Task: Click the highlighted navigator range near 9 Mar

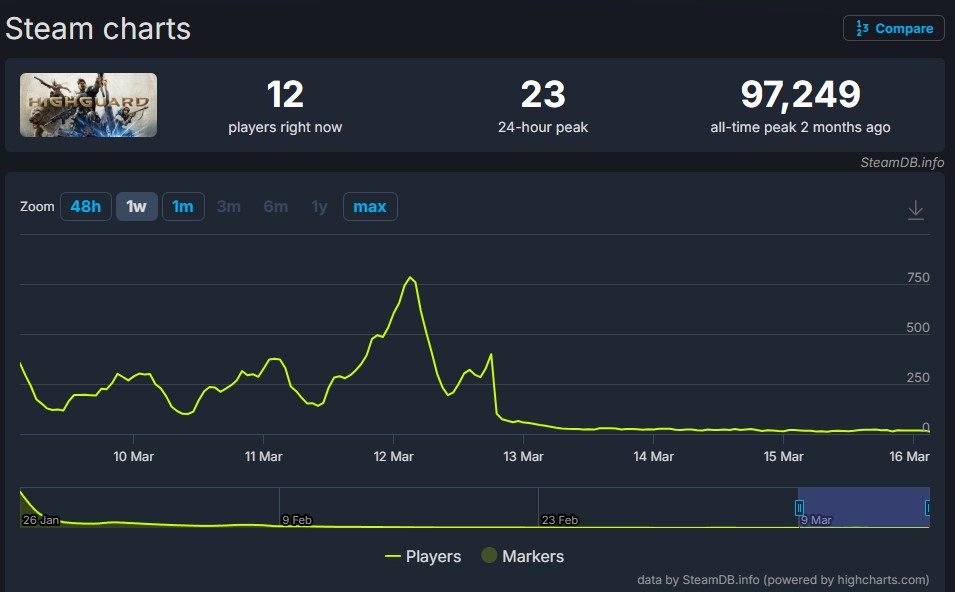Action: [864, 507]
